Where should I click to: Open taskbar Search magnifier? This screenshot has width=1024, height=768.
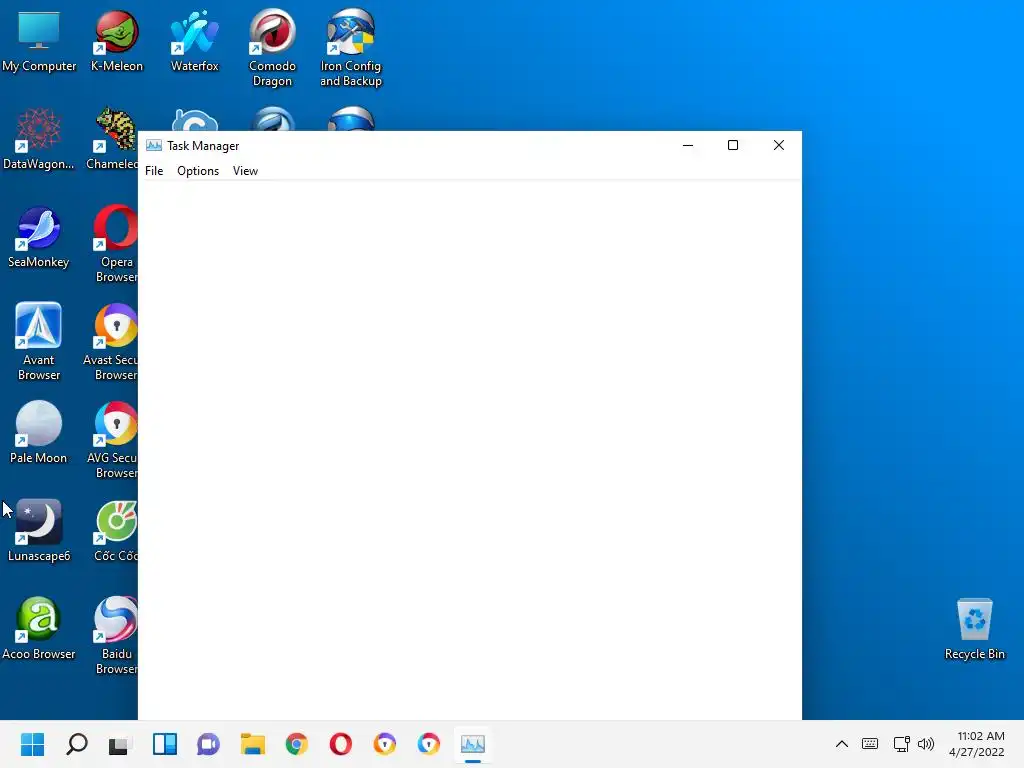(77, 744)
